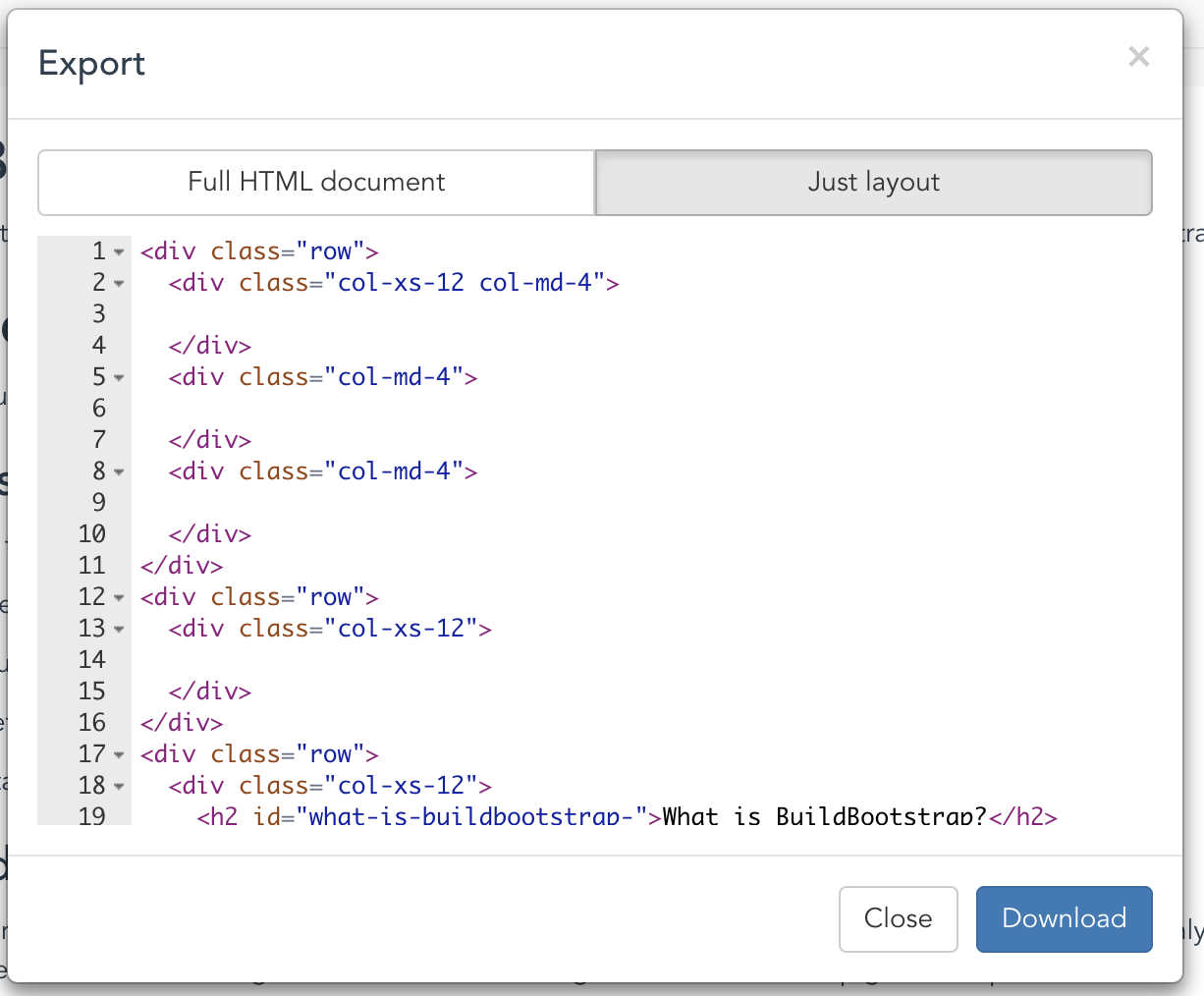Screen dimensions: 1204x996
Task: Collapse the fold arrow on line 8
Action: [x=120, y=472]
